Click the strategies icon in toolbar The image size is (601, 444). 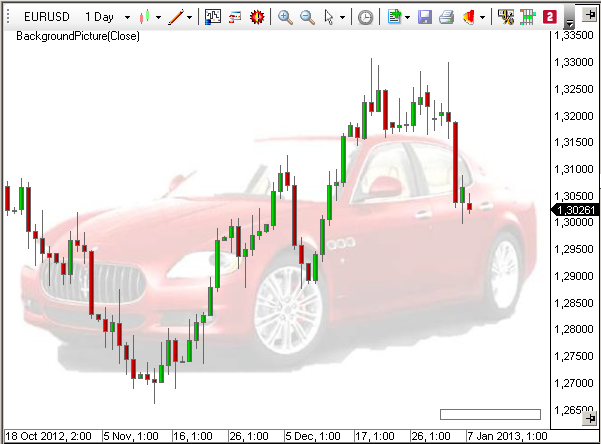click(x=235, y=17)
